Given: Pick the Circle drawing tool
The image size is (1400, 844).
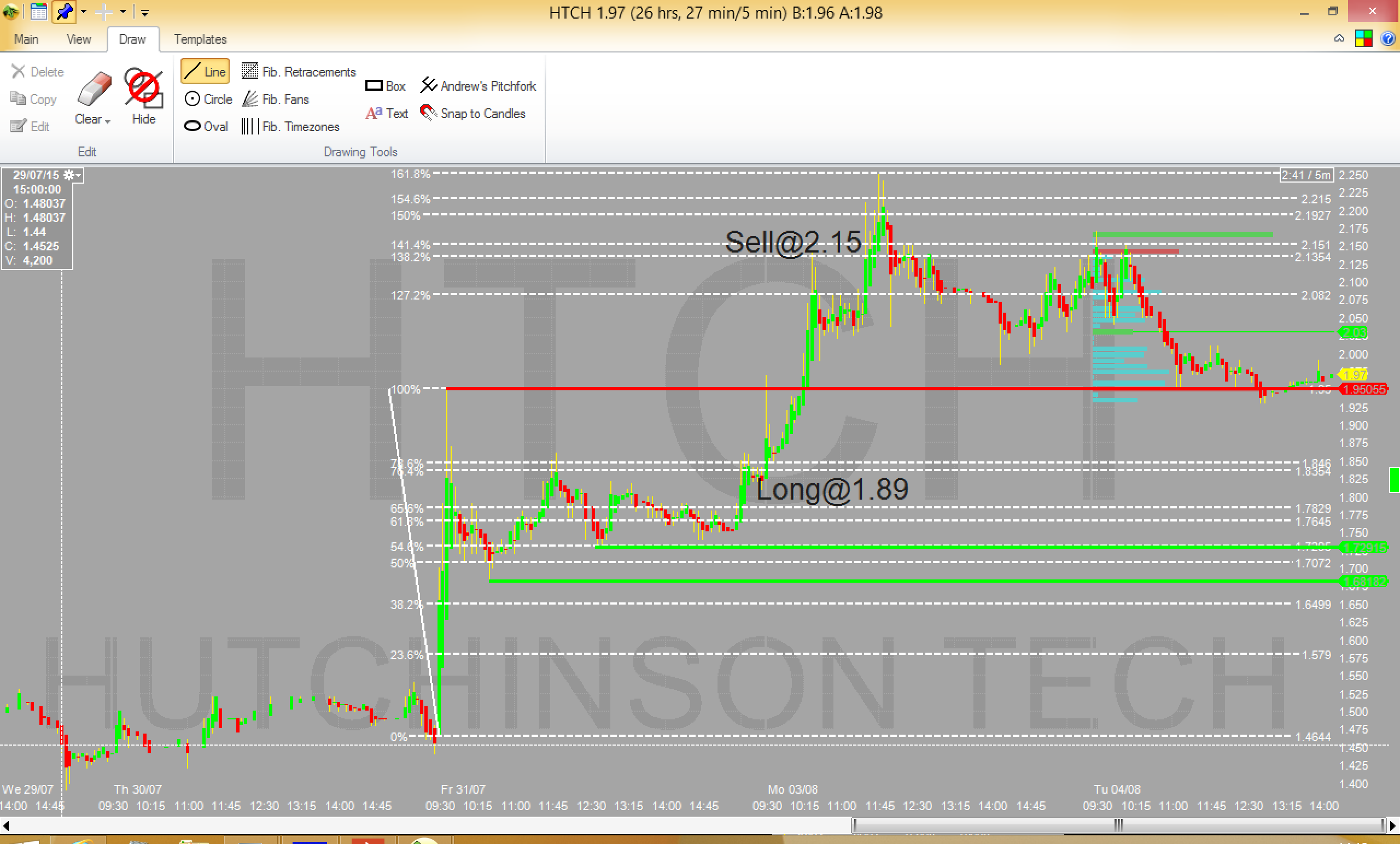Looking at the screenshot, I should pos(208,99).
